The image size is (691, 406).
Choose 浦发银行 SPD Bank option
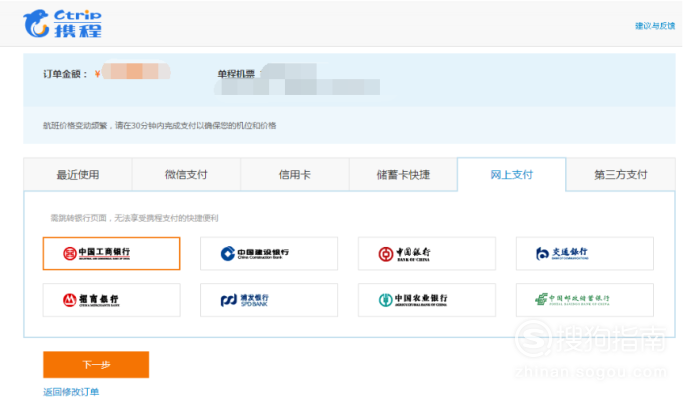269,300
